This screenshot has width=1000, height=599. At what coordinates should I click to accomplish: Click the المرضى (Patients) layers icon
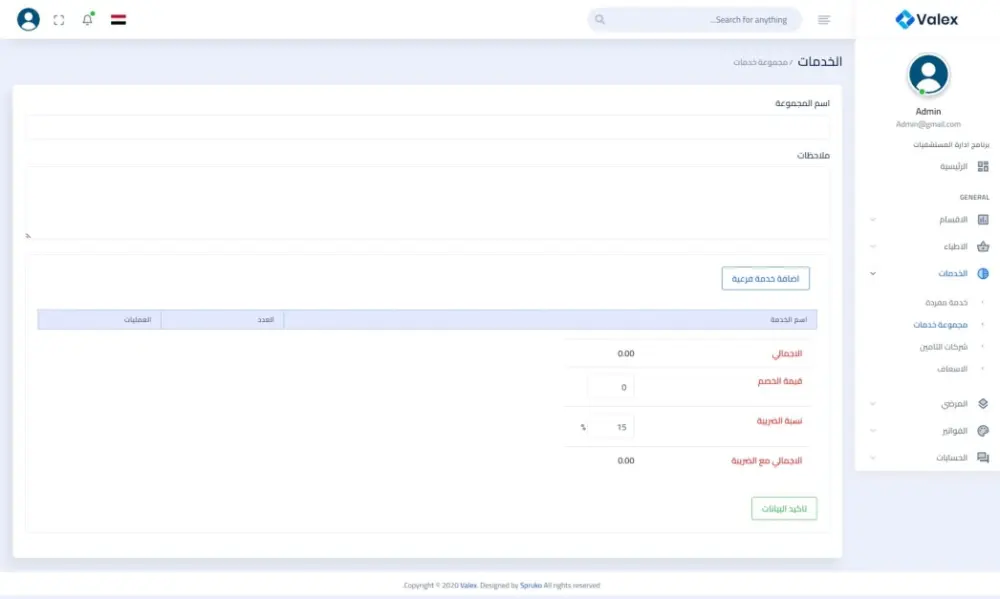point(984,404)
